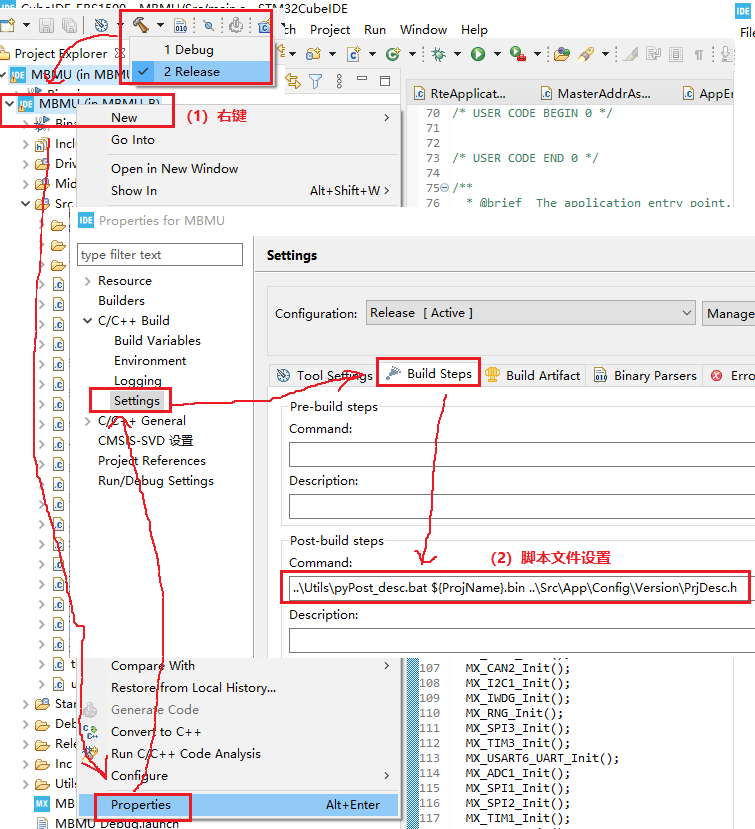Switch to the Build Steps tab
755x829 pixels.
(x=428, y=374)
